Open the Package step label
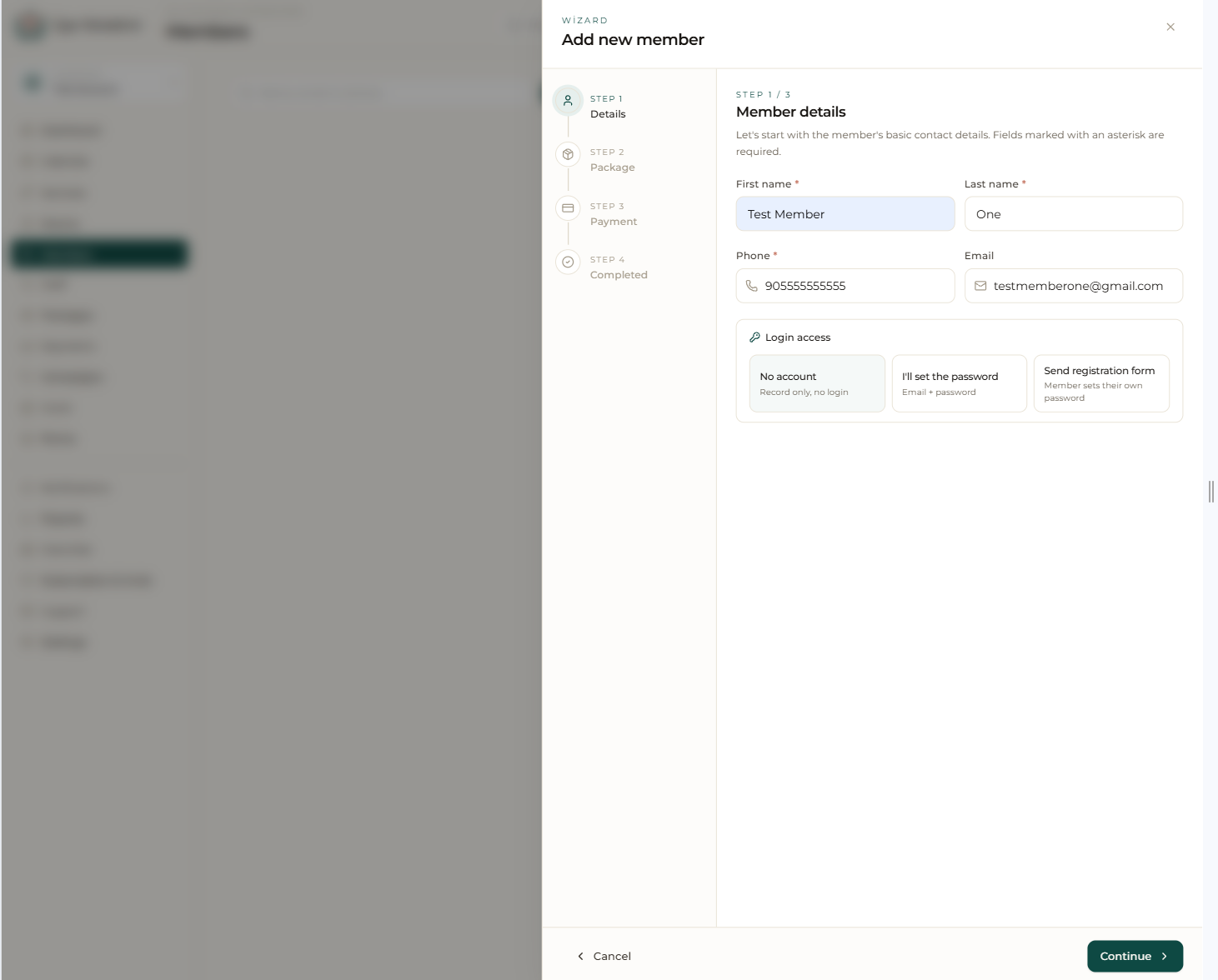The width and height of the screenshot is (1218, 980). (x=613, y=167)
